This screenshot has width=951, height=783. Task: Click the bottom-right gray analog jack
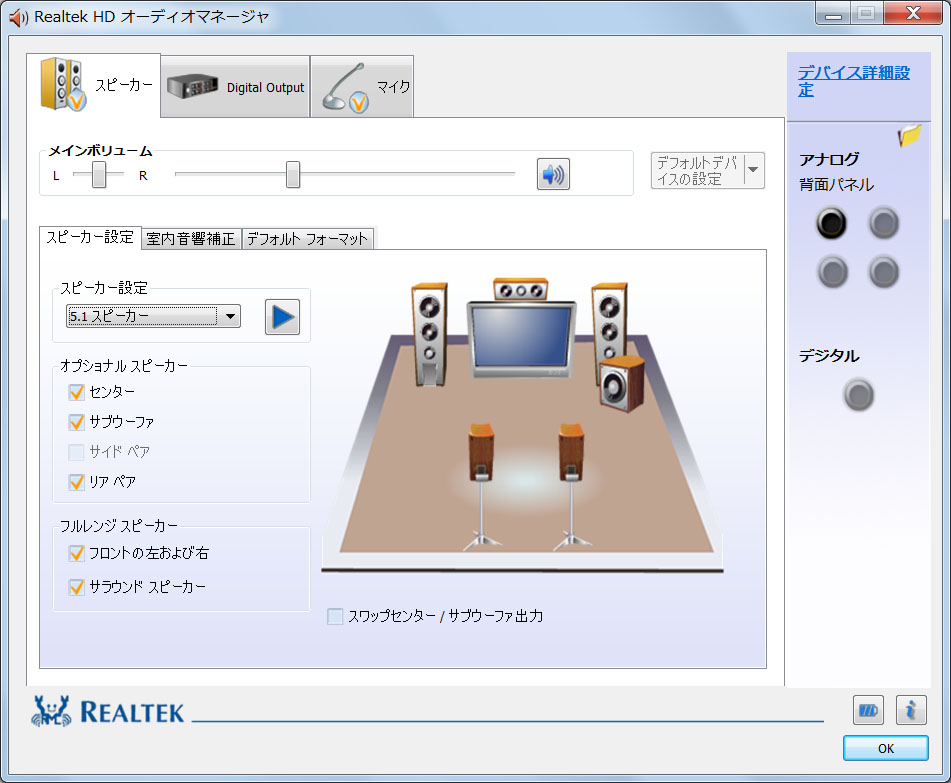[x=883, y=271]
